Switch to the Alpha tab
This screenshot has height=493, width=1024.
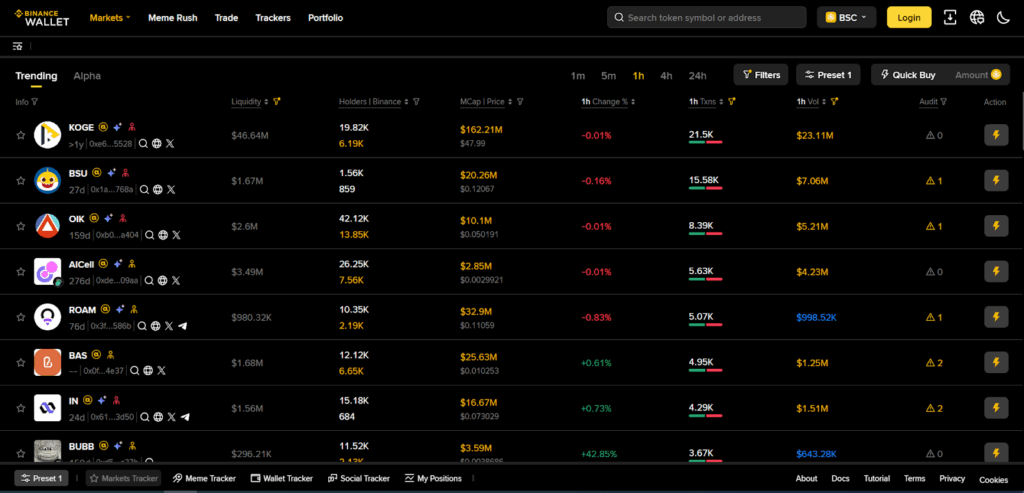click(87, 76)
